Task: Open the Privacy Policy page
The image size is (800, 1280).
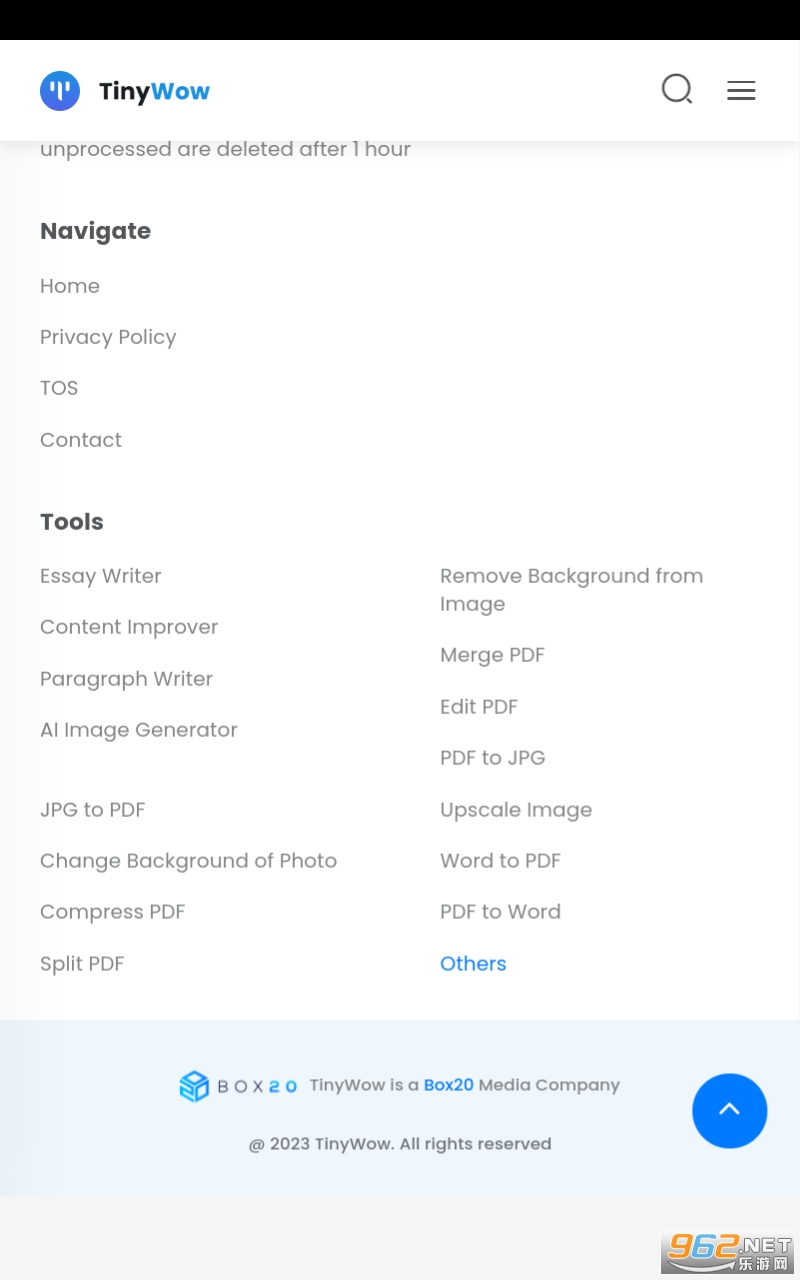Action: pyautogui.click(x=108, y=337)
